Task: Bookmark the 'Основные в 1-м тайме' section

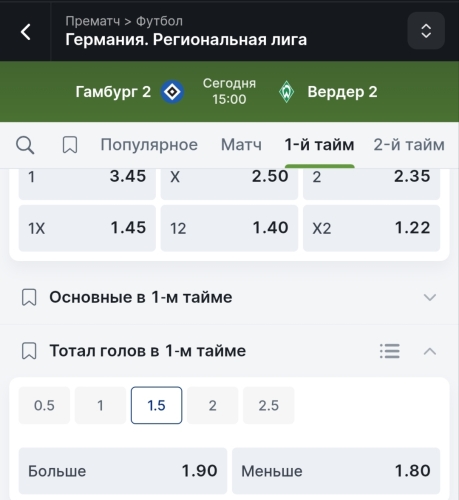Action: point(29,297)
